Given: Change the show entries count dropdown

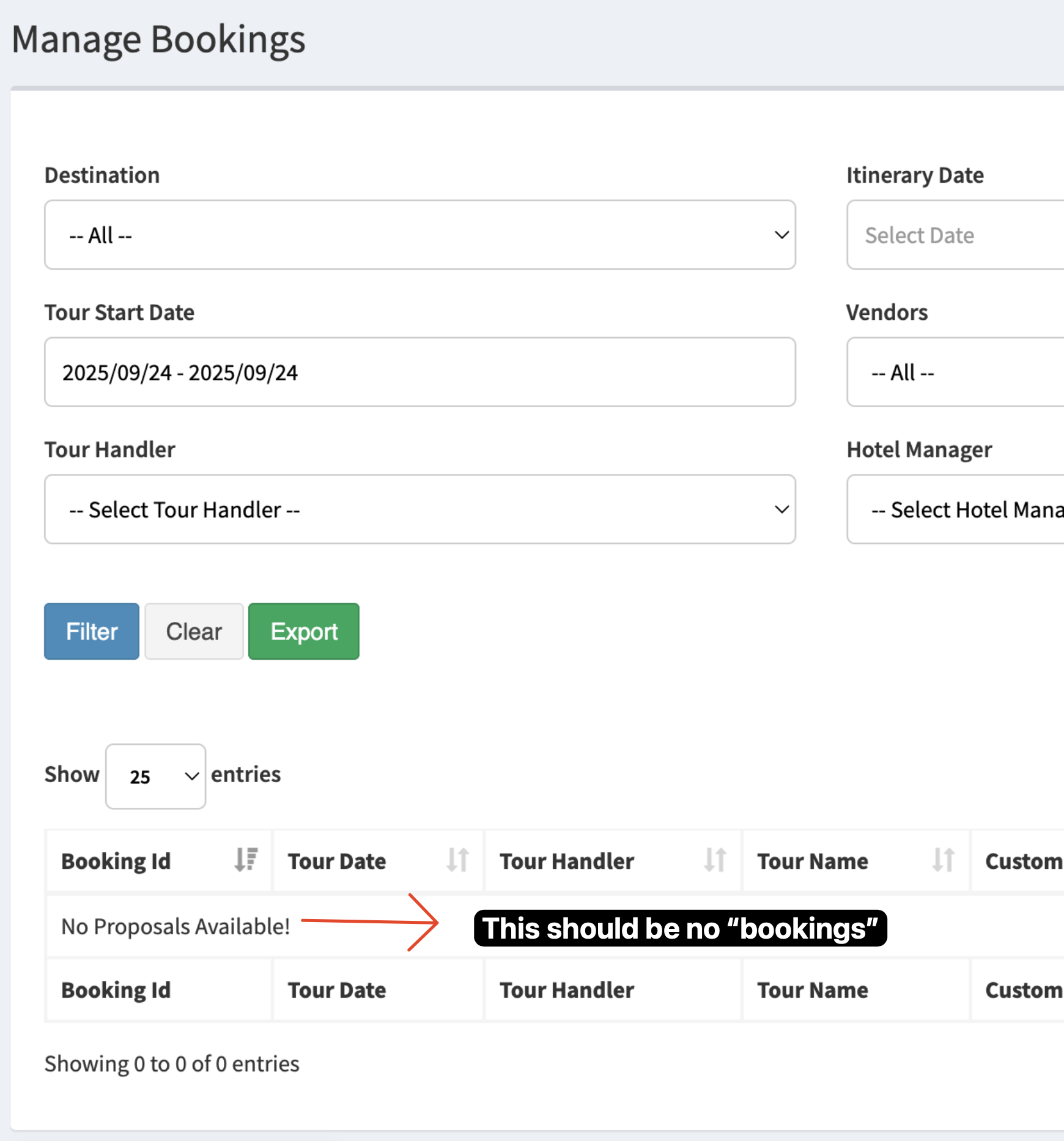Looking at the screenshot, I should pyautogui.click(x=155, y=776).
